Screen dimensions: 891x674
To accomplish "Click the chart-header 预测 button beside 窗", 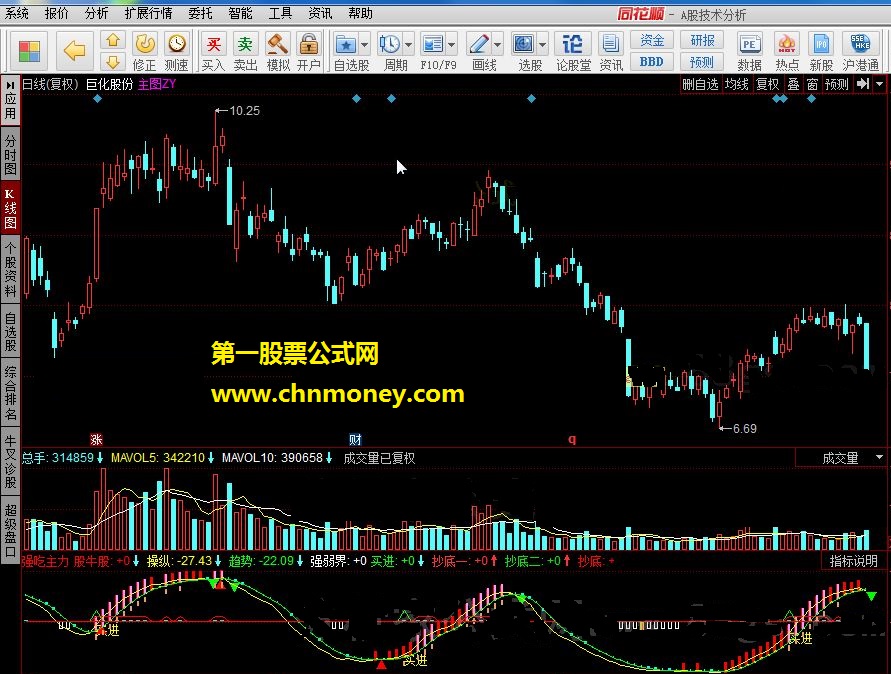I will [x=836, y=84].
